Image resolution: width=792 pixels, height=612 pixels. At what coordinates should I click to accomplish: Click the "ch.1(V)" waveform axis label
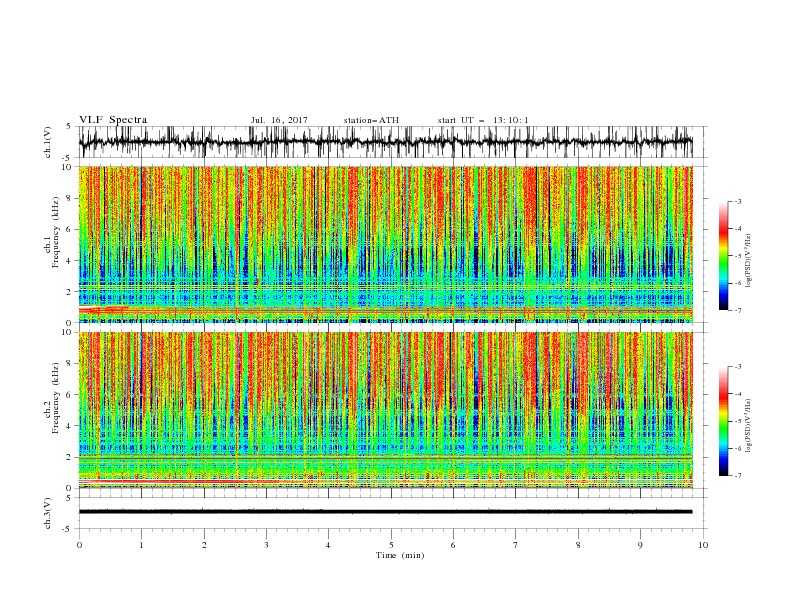tap(48, 142)
